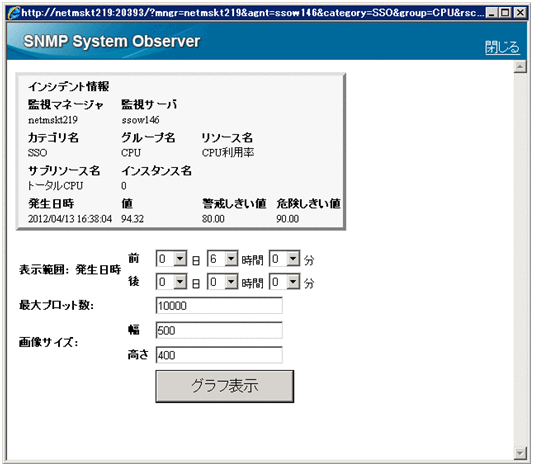Maximize the browser window

[x=505, y=13]
